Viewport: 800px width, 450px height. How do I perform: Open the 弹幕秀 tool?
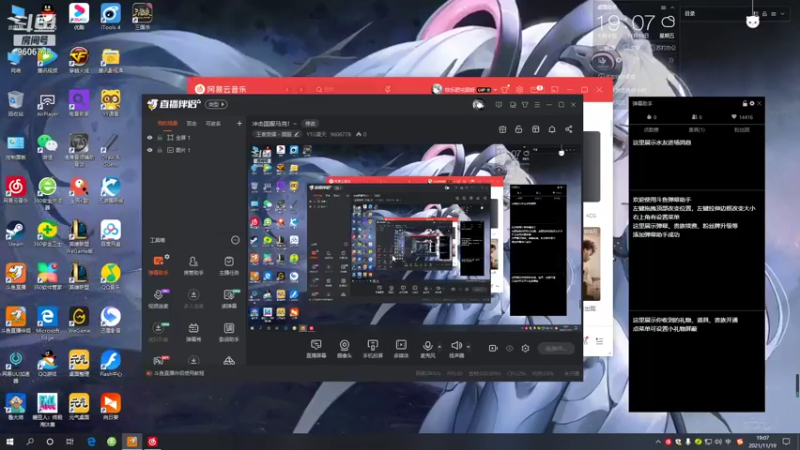click(193, 332)
